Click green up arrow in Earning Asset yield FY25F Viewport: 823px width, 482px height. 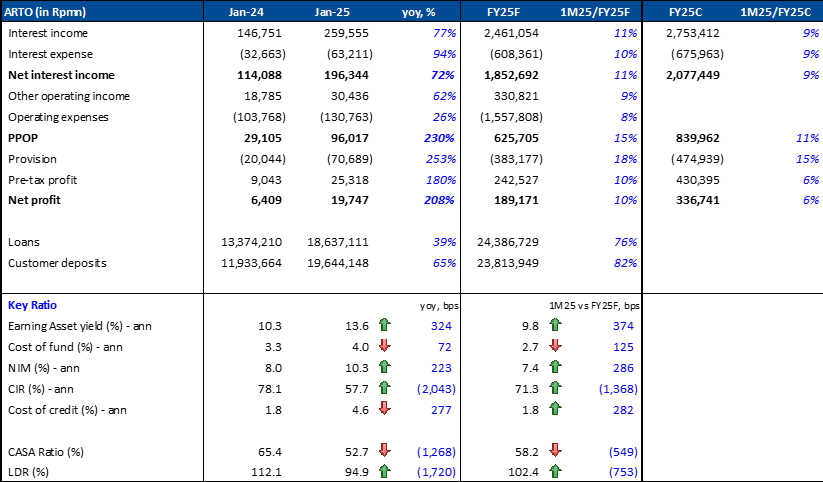click(x=555, y=325)
